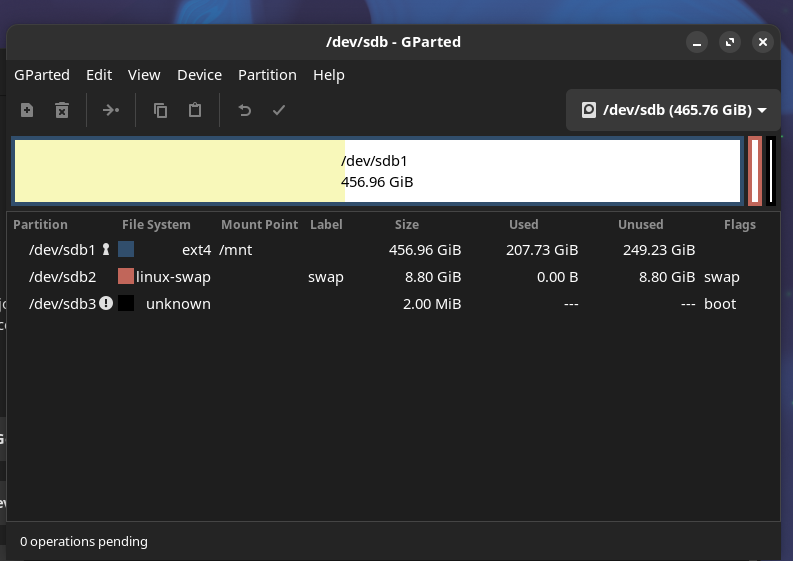
Task: Open the GParted menu
Action: point(42,75)
